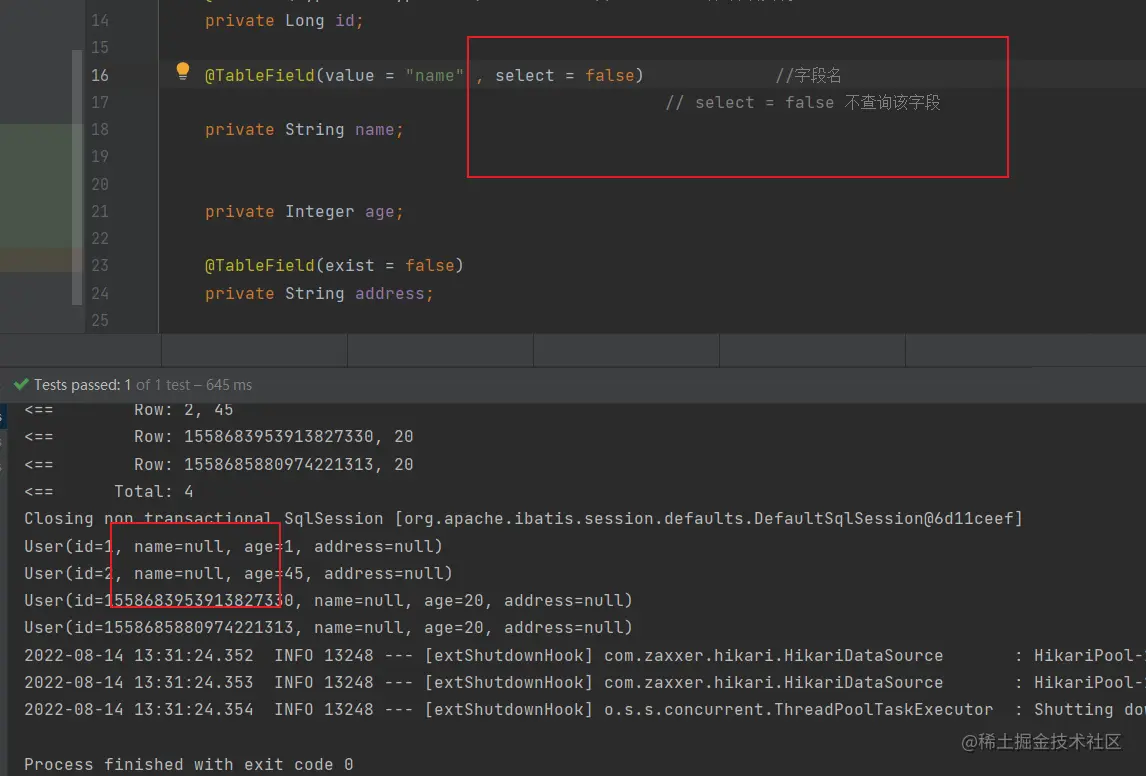Click line number 18 in gutter
1146x776 pixels.
[x=100, y=129]
